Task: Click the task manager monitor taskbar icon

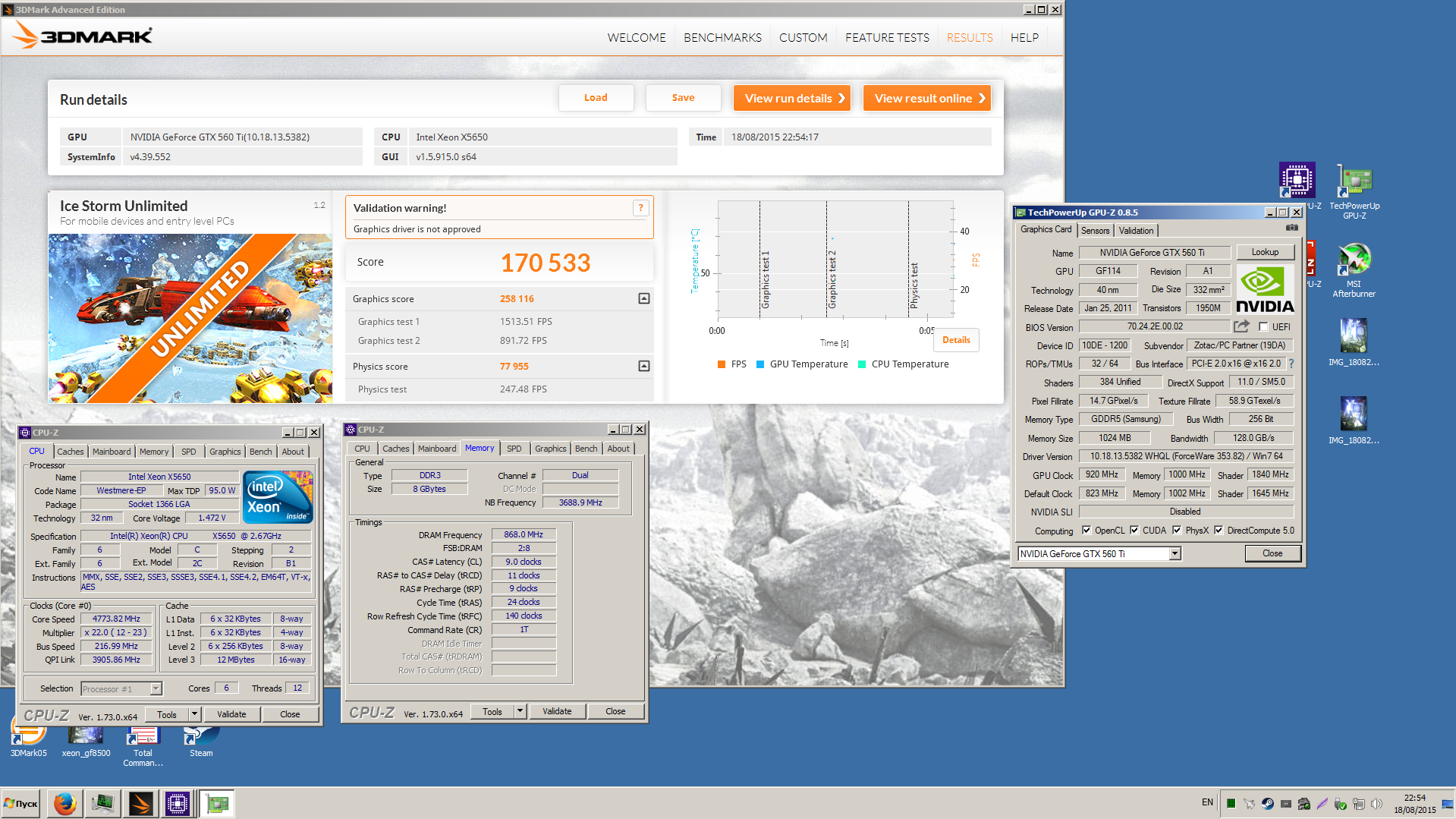Action: 102,803
